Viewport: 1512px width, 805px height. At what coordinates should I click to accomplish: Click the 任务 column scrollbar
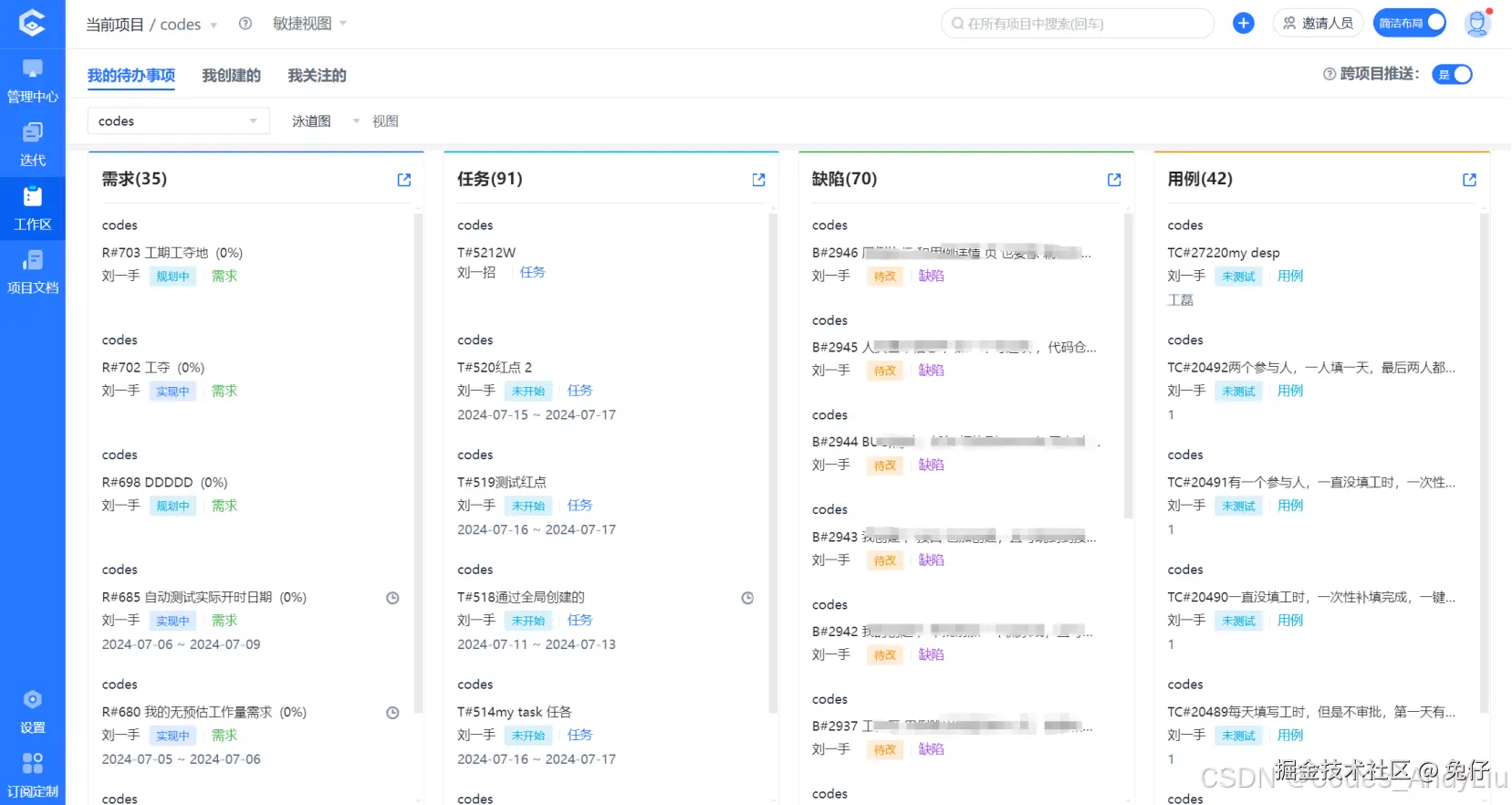[x=773, y=464]
